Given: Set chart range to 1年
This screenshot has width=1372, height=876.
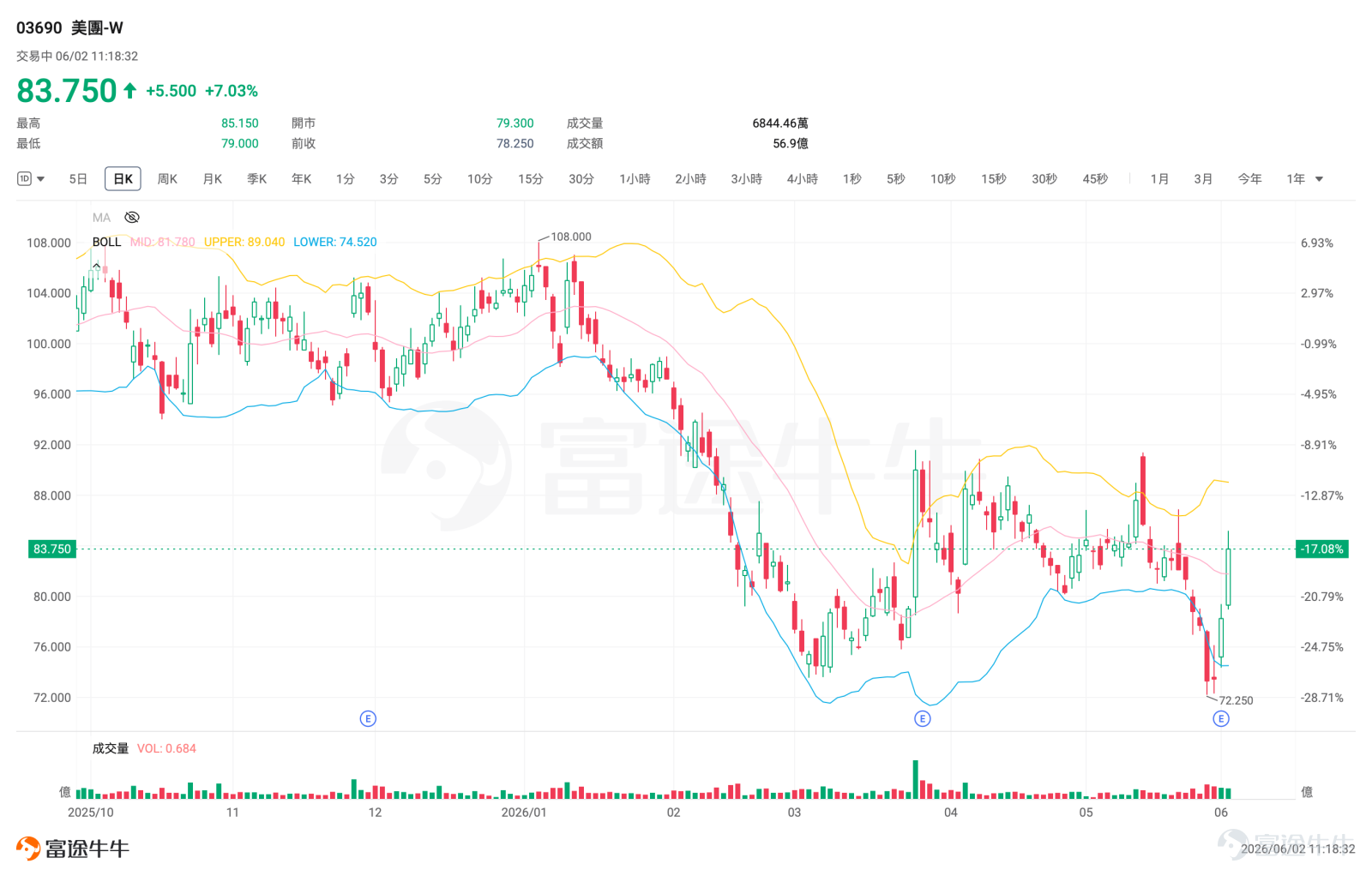Looking at the screenshot, I should point(1295,179).
